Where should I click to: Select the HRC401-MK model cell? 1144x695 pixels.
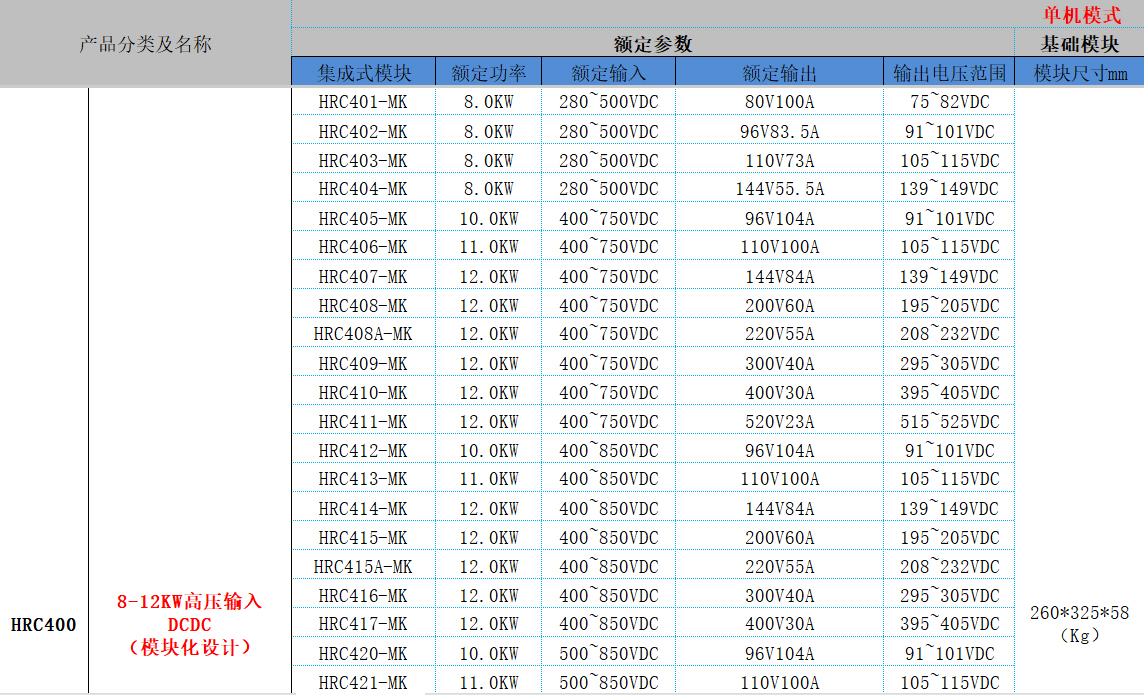point(363,100)
